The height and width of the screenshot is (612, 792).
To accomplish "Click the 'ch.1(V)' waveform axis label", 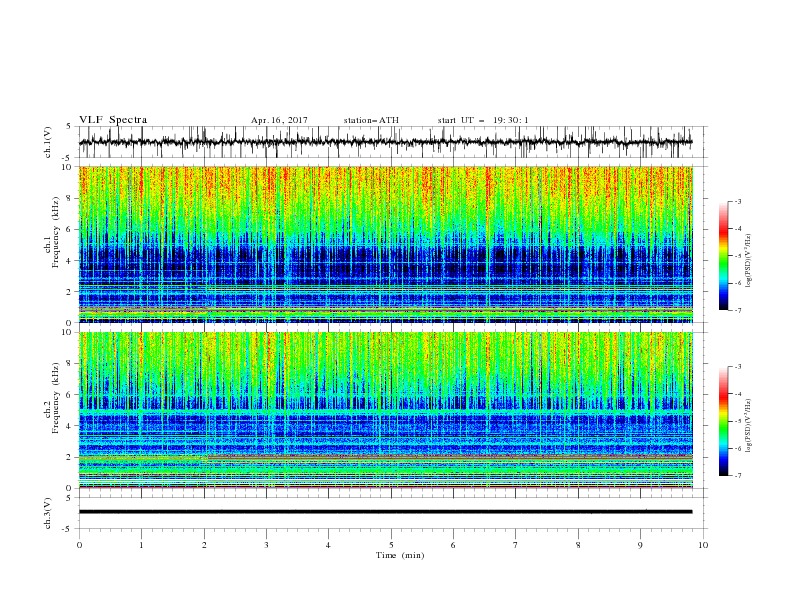I will point(48,142).
